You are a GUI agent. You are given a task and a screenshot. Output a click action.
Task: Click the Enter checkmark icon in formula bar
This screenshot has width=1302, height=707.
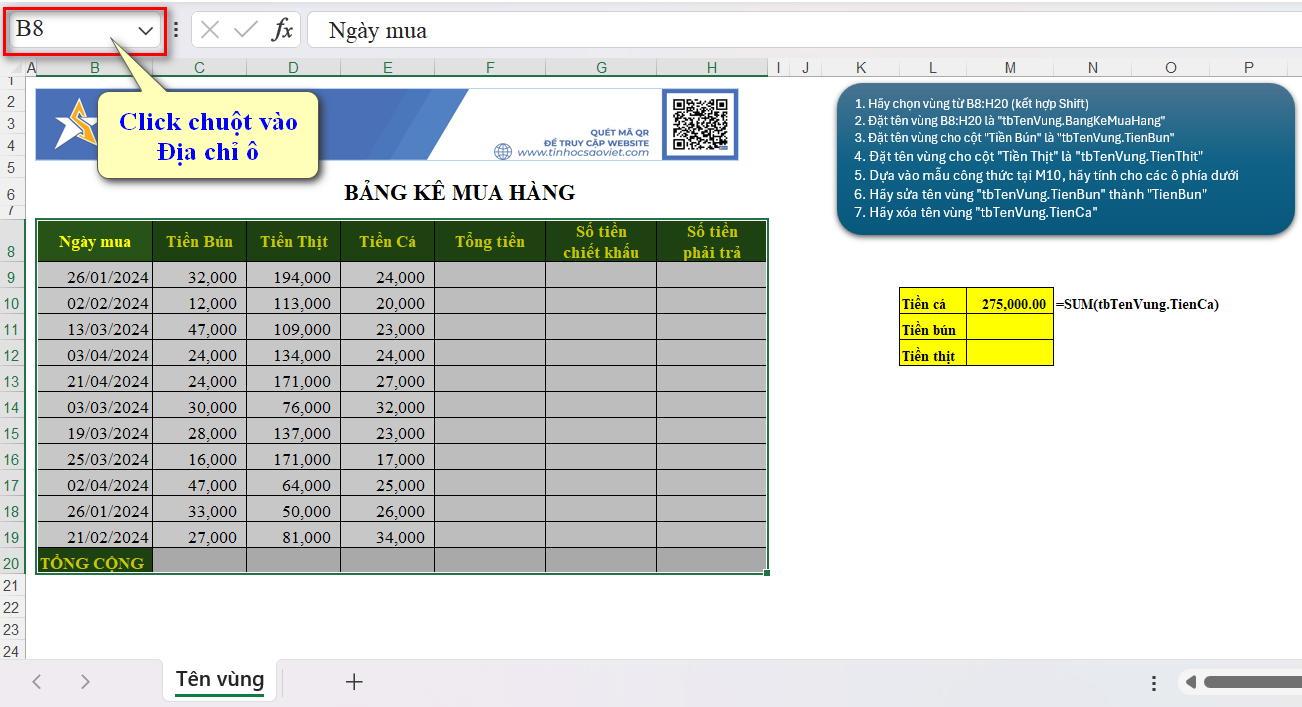tap(246, 30)
